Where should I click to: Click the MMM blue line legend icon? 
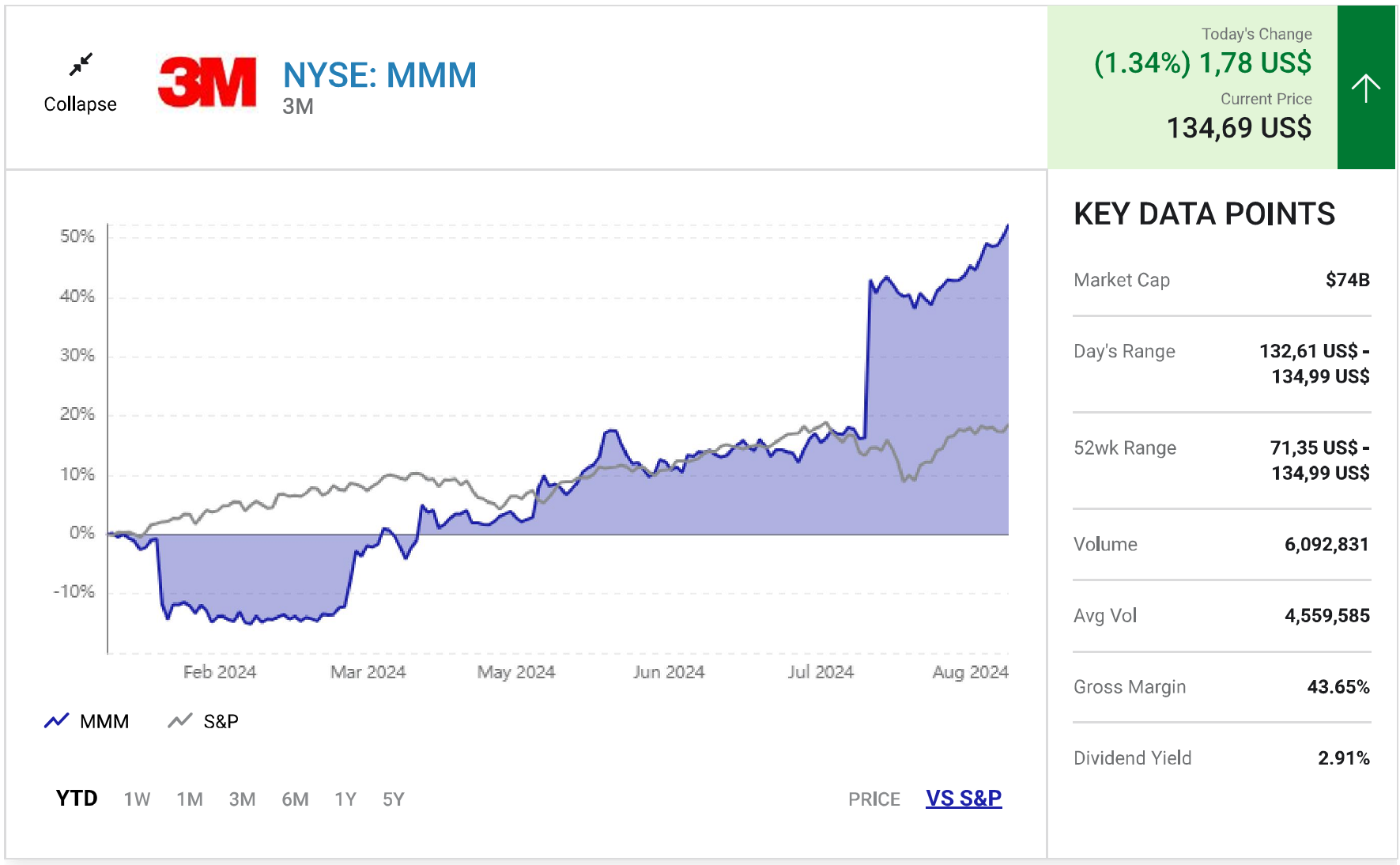[56, 721]
